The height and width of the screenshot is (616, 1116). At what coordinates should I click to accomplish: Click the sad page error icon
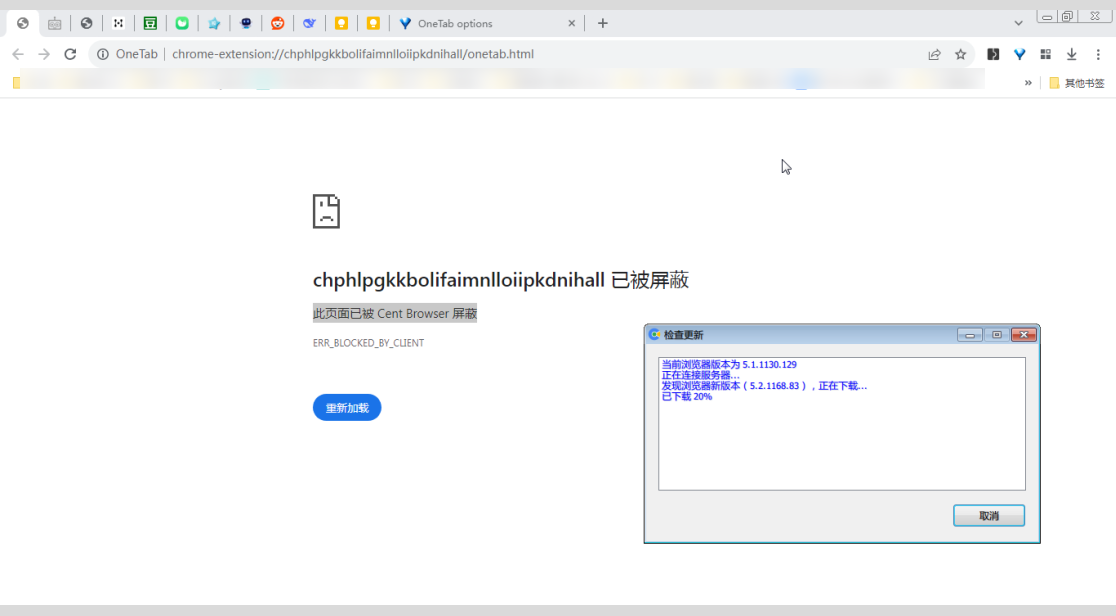click(x=326, y=211)
